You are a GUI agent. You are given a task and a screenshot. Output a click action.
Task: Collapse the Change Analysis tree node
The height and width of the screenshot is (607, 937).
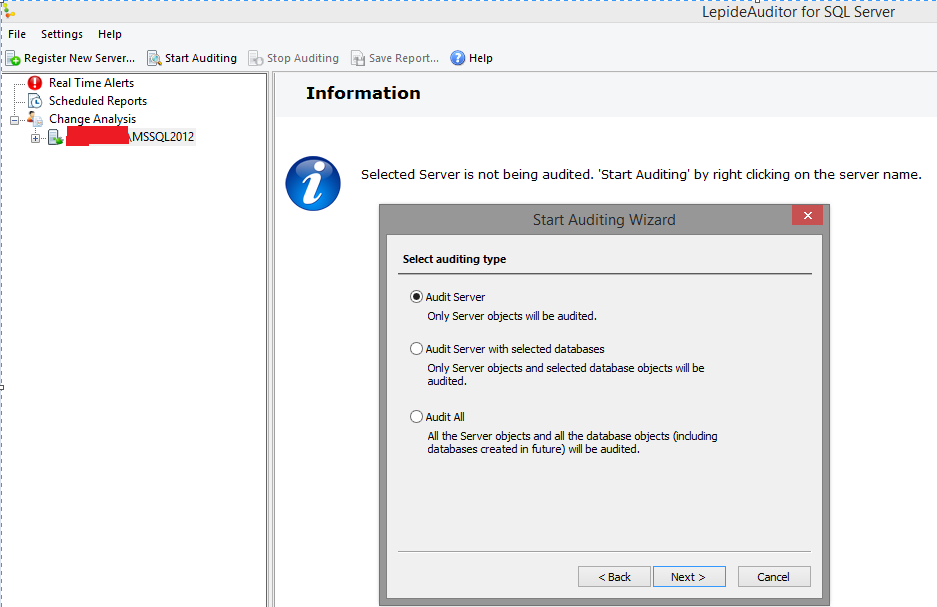[15, 120]
